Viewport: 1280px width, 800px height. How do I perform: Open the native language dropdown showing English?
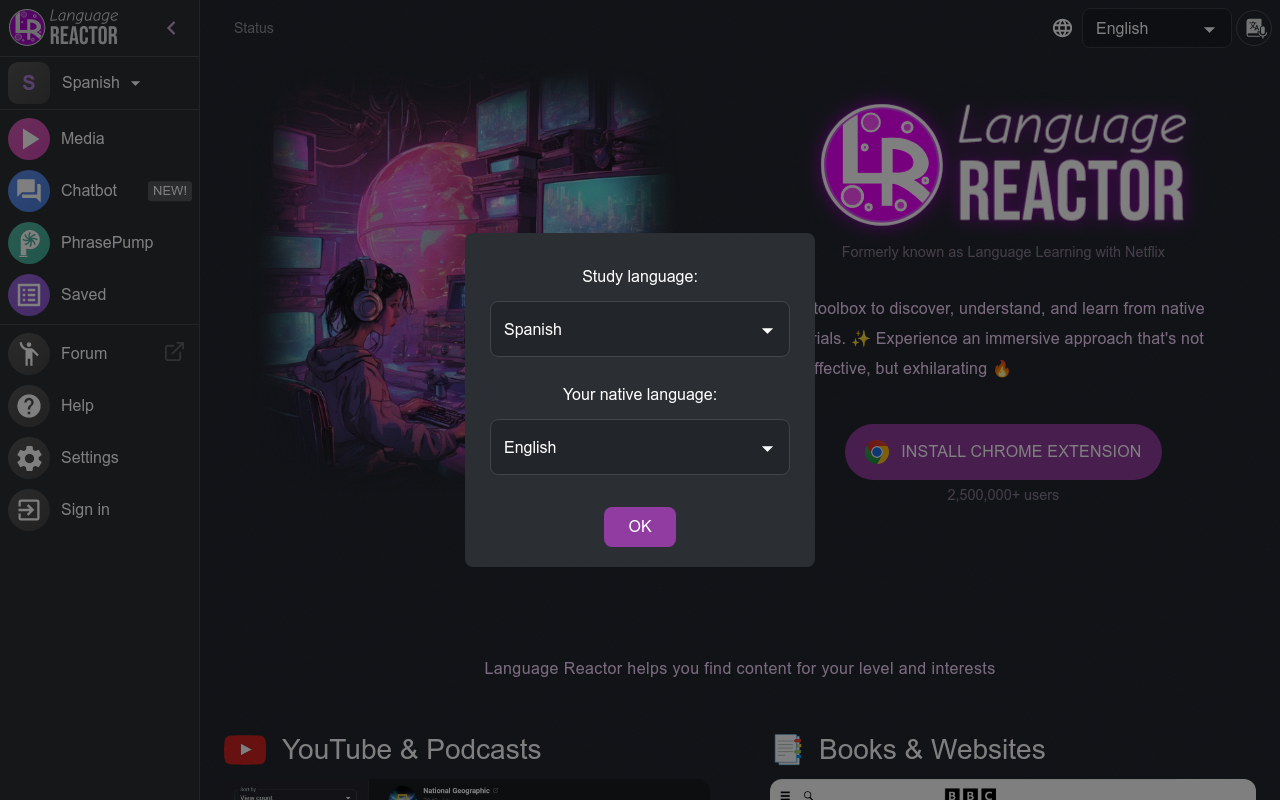[639, 447]
